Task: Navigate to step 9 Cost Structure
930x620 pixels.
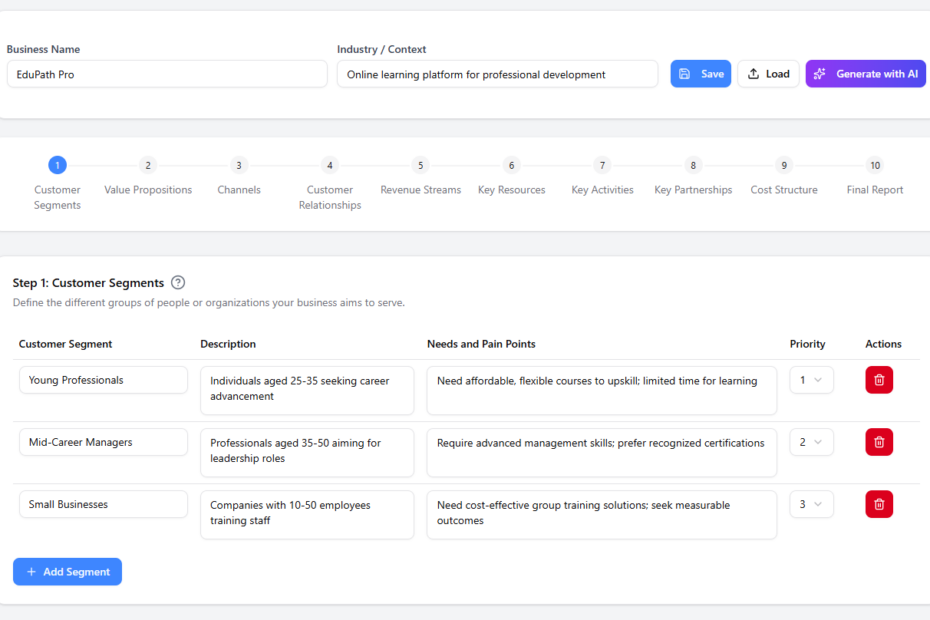Action: tap(784, 166)
